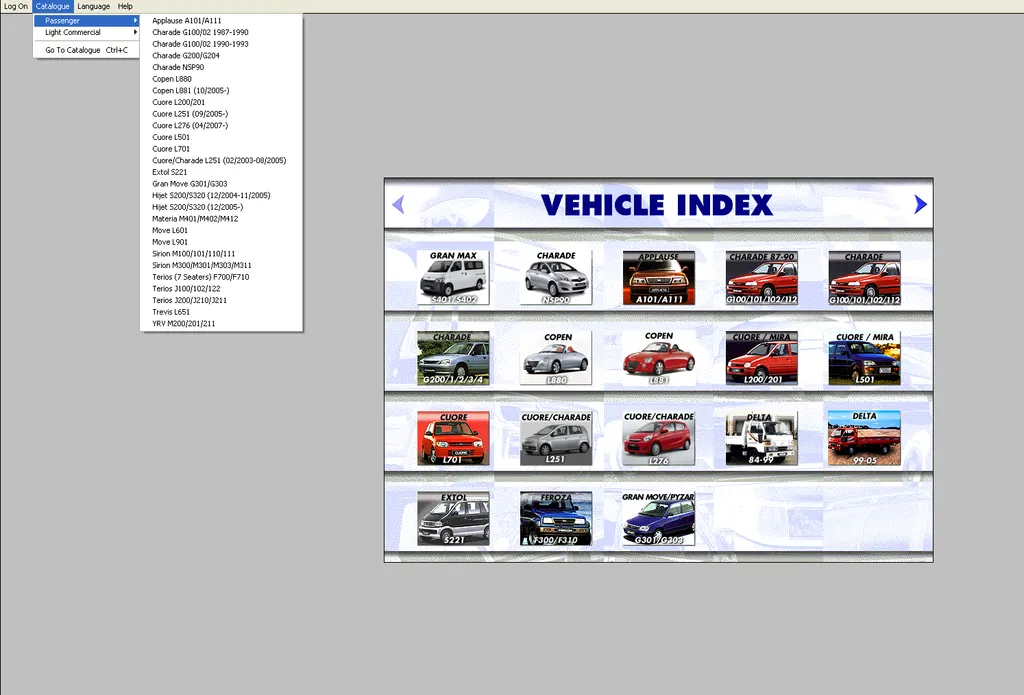Select Gran Move G301/G303 menu entry
The image size is (1024, 695).
[x=221, y=184]
